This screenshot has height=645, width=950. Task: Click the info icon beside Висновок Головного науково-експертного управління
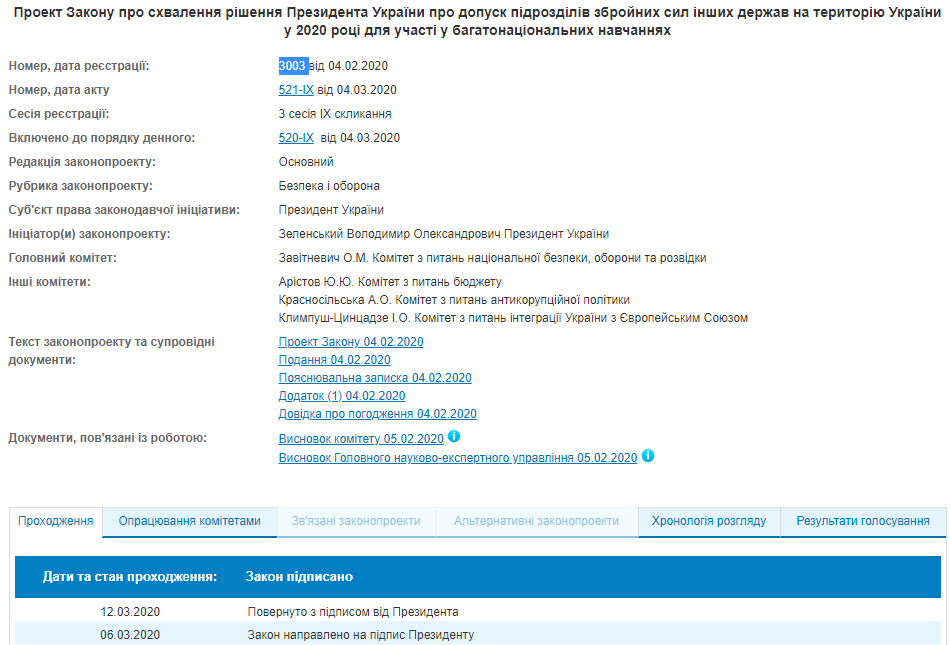coord(648,458)
